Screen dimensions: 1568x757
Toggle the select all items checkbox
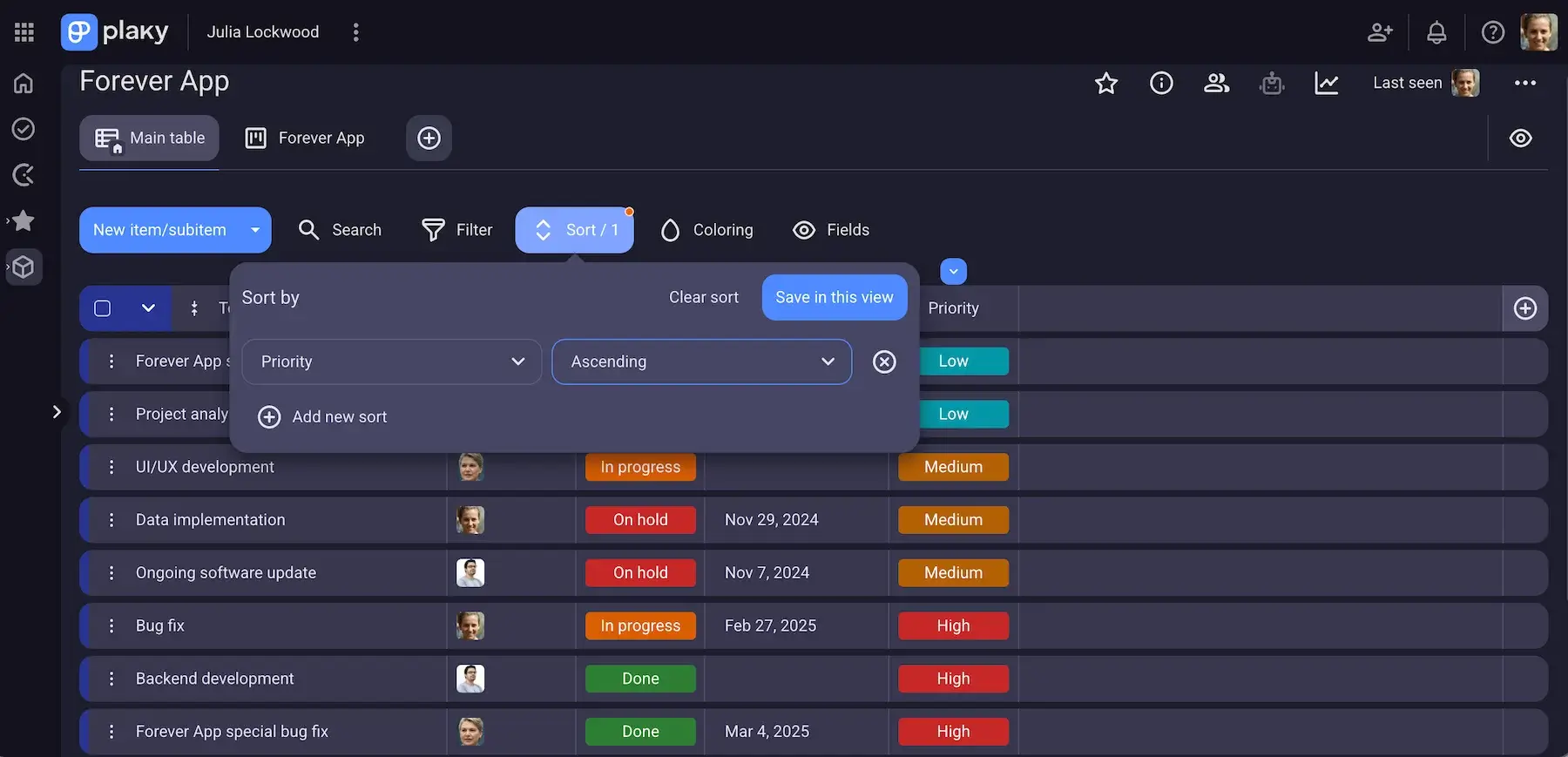[x=103, y=308]
